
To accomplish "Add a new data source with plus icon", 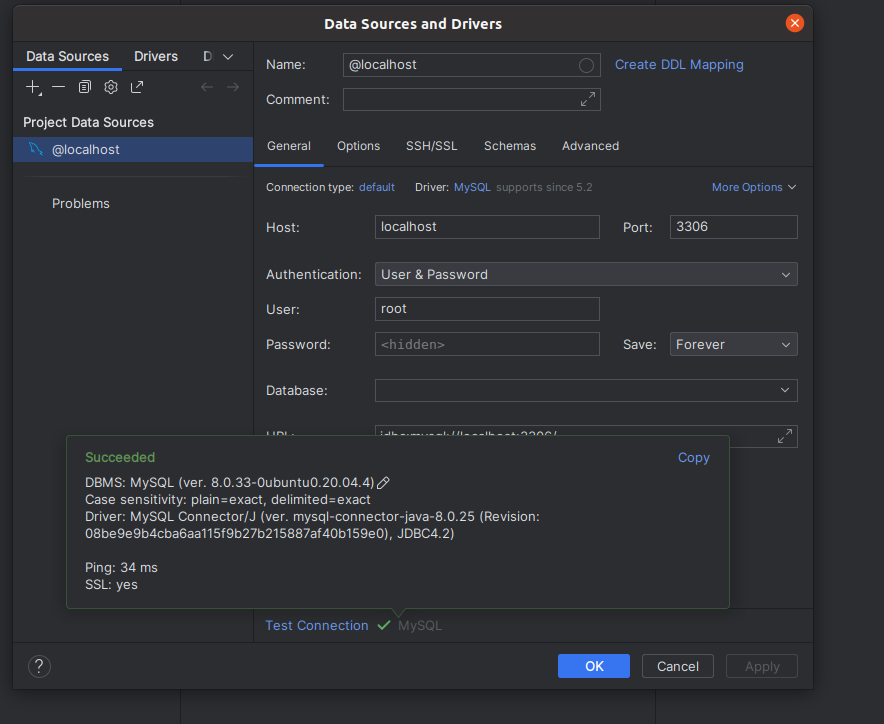I will 33,87.
